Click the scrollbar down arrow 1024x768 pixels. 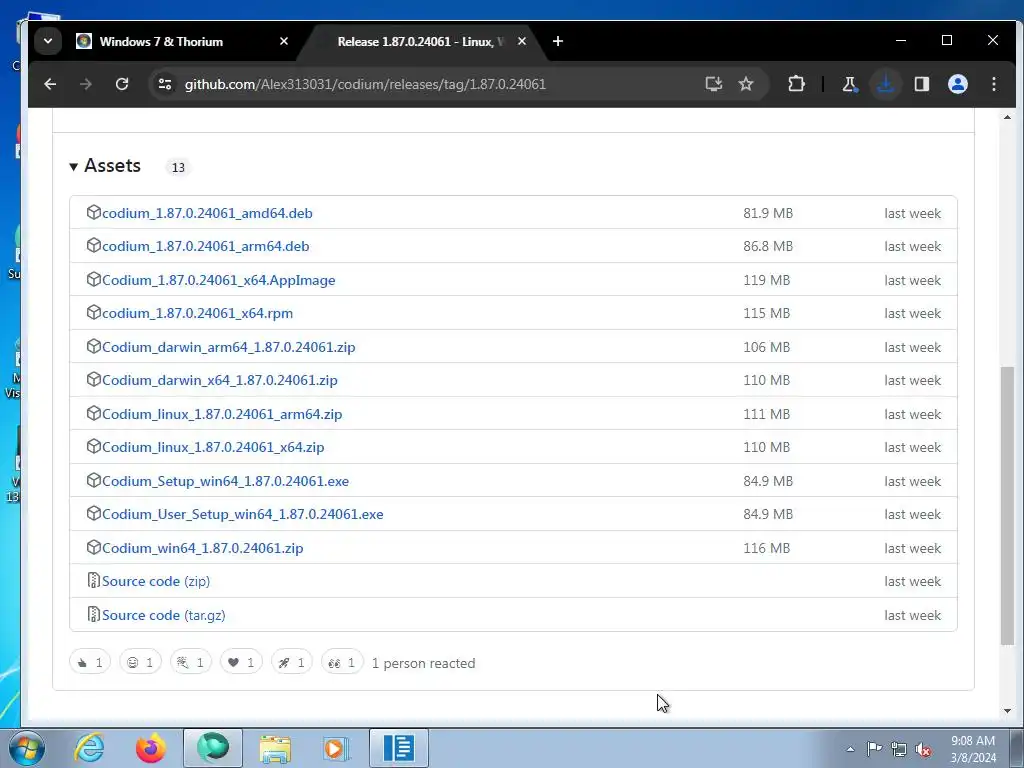pyautogui.click(x=1007, y=711)
